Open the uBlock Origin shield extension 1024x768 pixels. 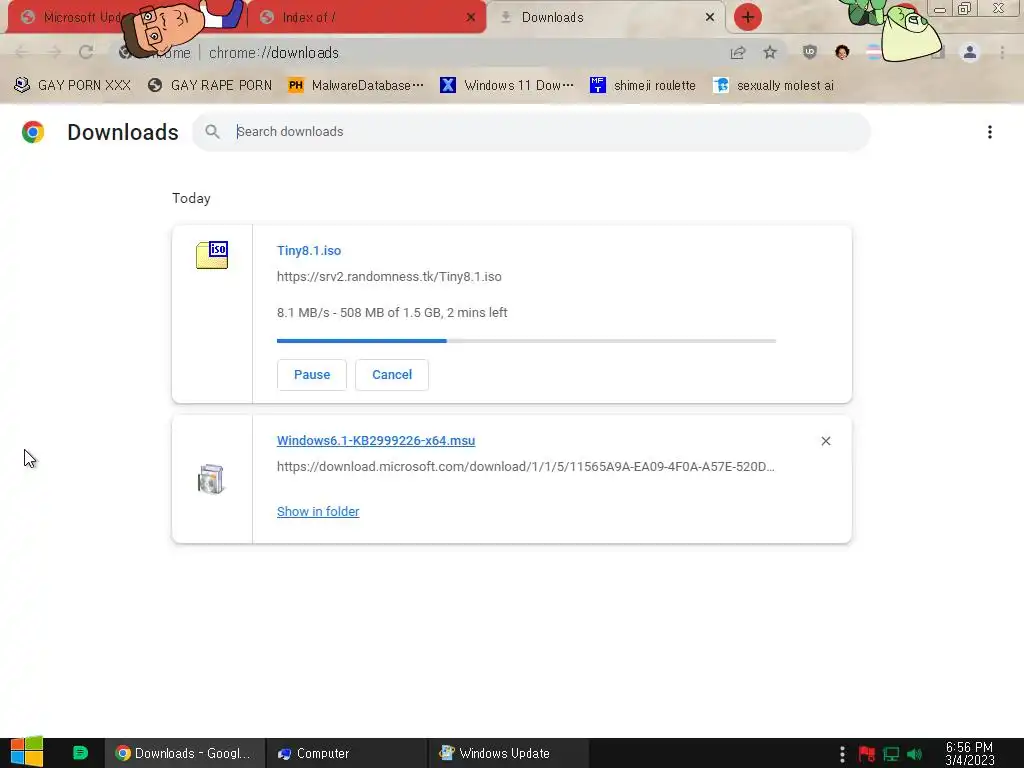[x=810, y=53]
